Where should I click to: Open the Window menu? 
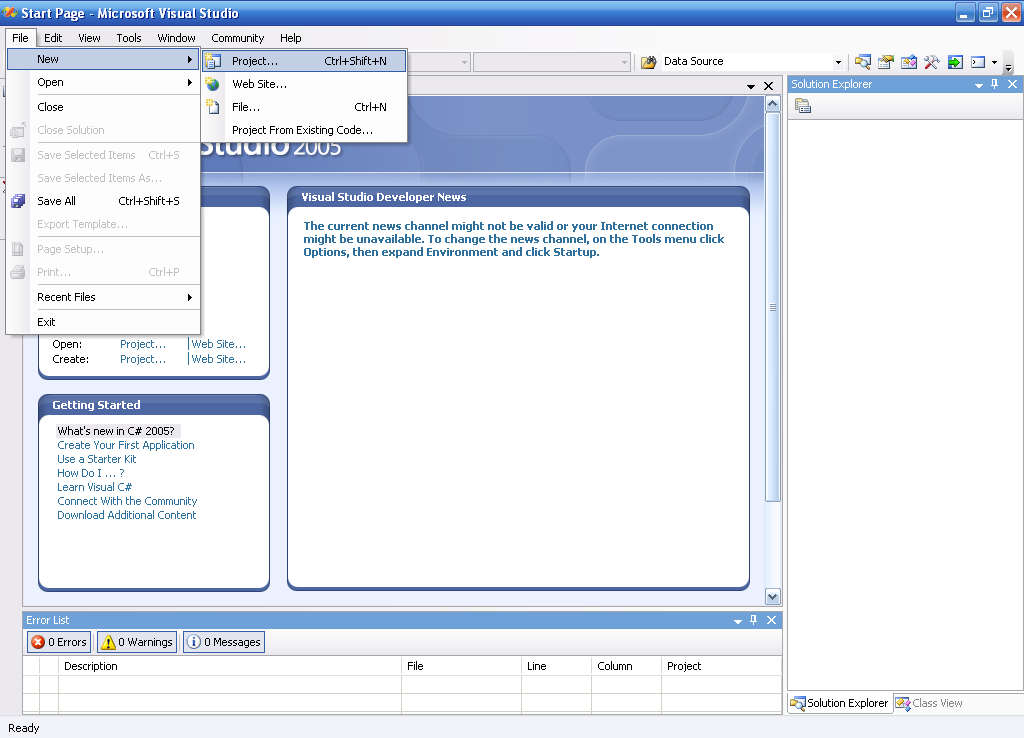click(x=176, y=38)
